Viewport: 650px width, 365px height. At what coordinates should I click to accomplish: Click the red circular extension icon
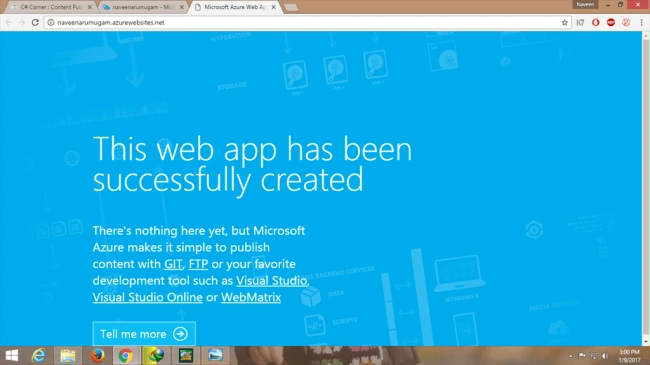pyautogui.click(x=626, y=22)
